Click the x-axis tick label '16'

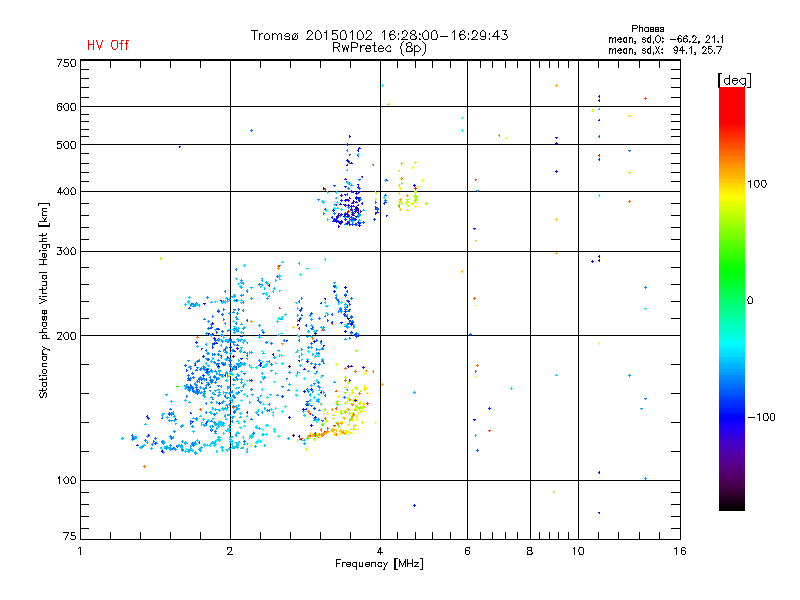coord(680,551)
